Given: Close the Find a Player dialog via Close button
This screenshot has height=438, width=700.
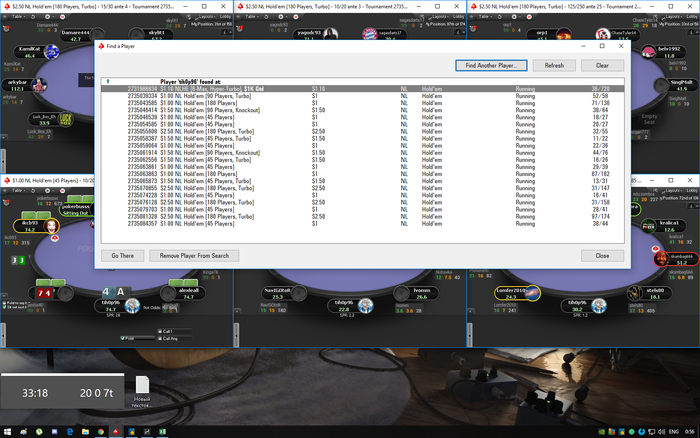Looking at the screenshot, I should (x=602, y=256).
